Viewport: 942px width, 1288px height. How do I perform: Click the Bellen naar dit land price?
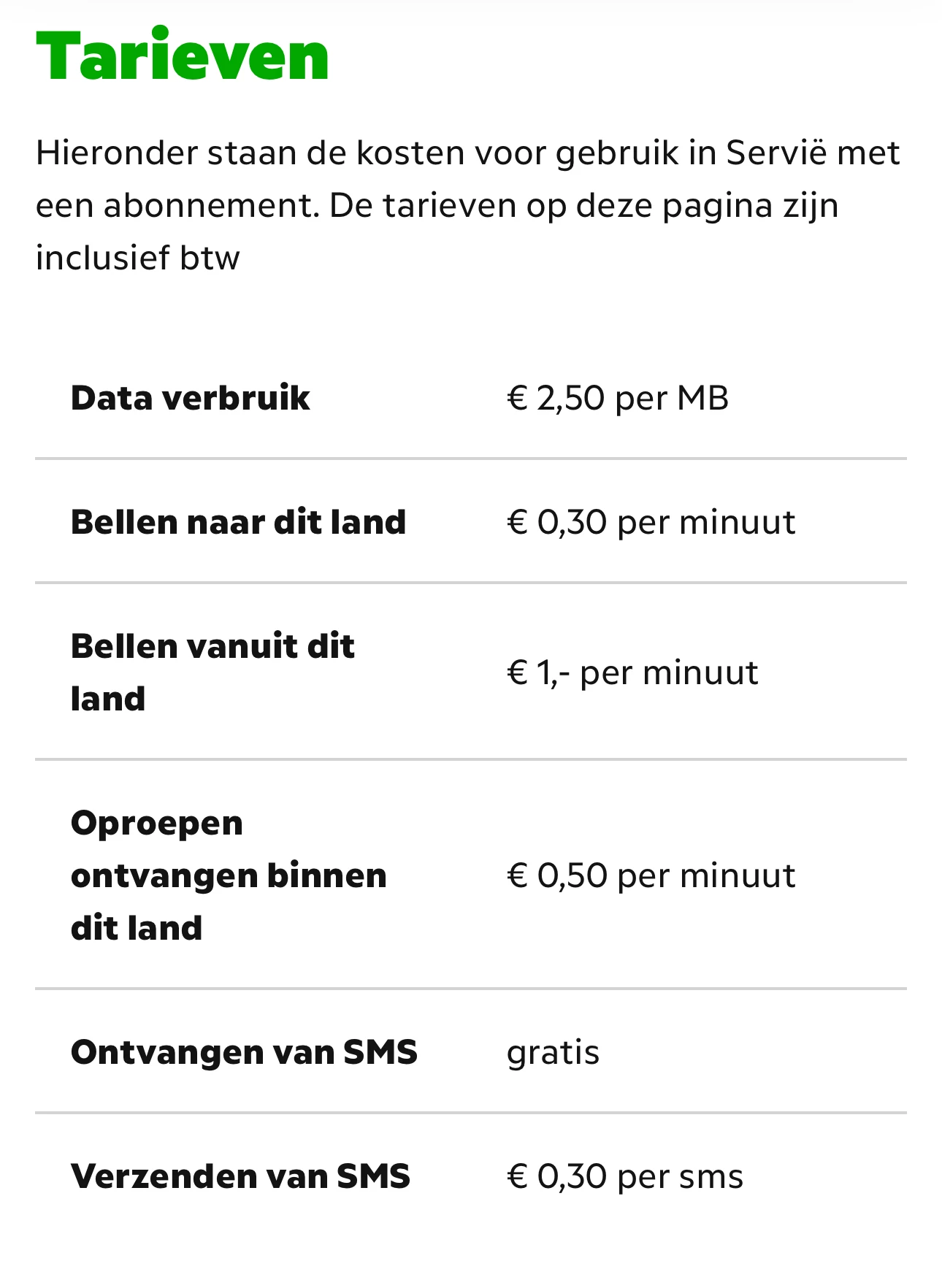click(x=651, y=522)
